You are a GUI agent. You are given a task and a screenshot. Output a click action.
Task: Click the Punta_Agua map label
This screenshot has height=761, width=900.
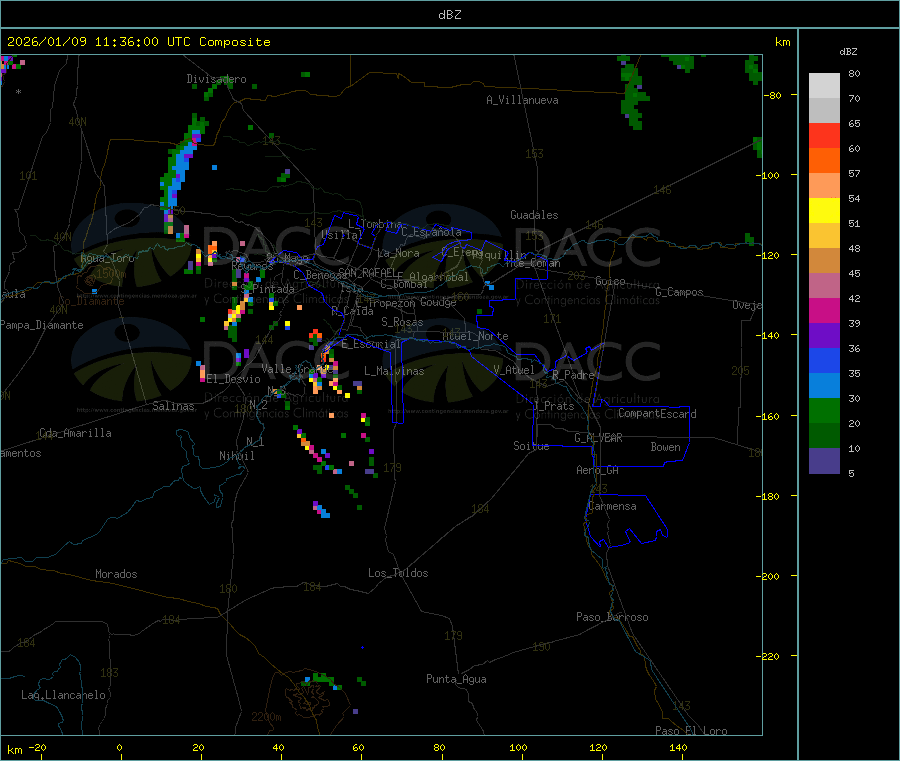pyautogui.click(x=456, y=679)
